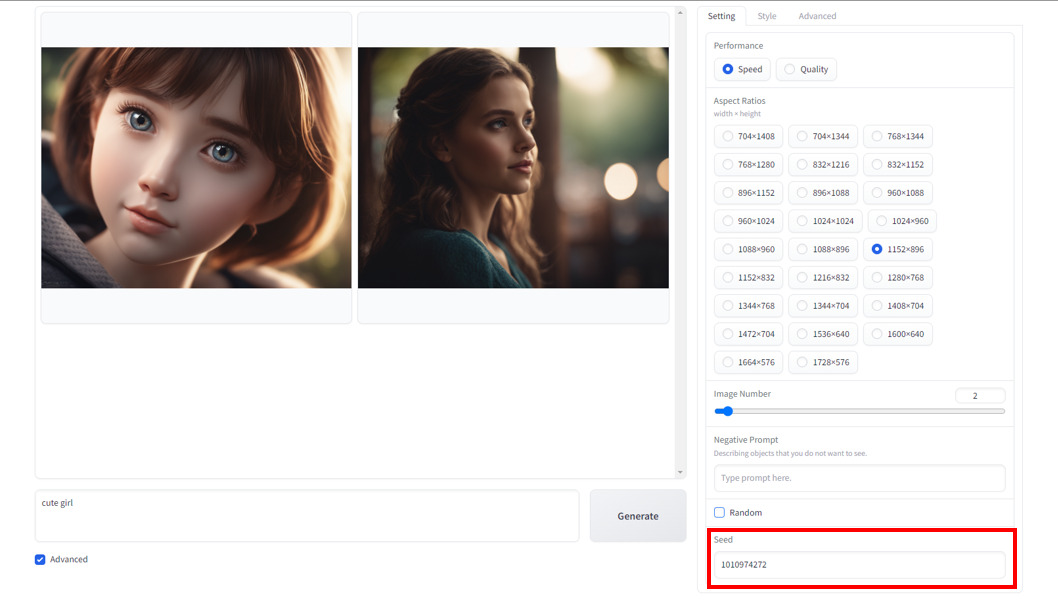Choose 1728×576 aspect ratio
Screen dimensions: 1058x602
pos(823,363)
